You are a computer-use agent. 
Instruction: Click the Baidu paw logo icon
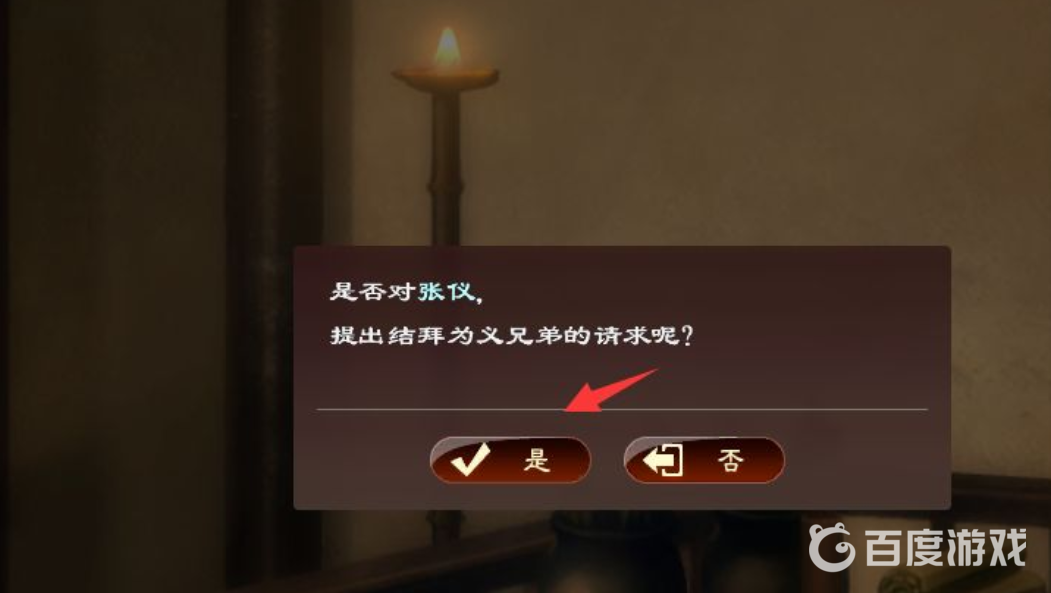click(832, 547)
